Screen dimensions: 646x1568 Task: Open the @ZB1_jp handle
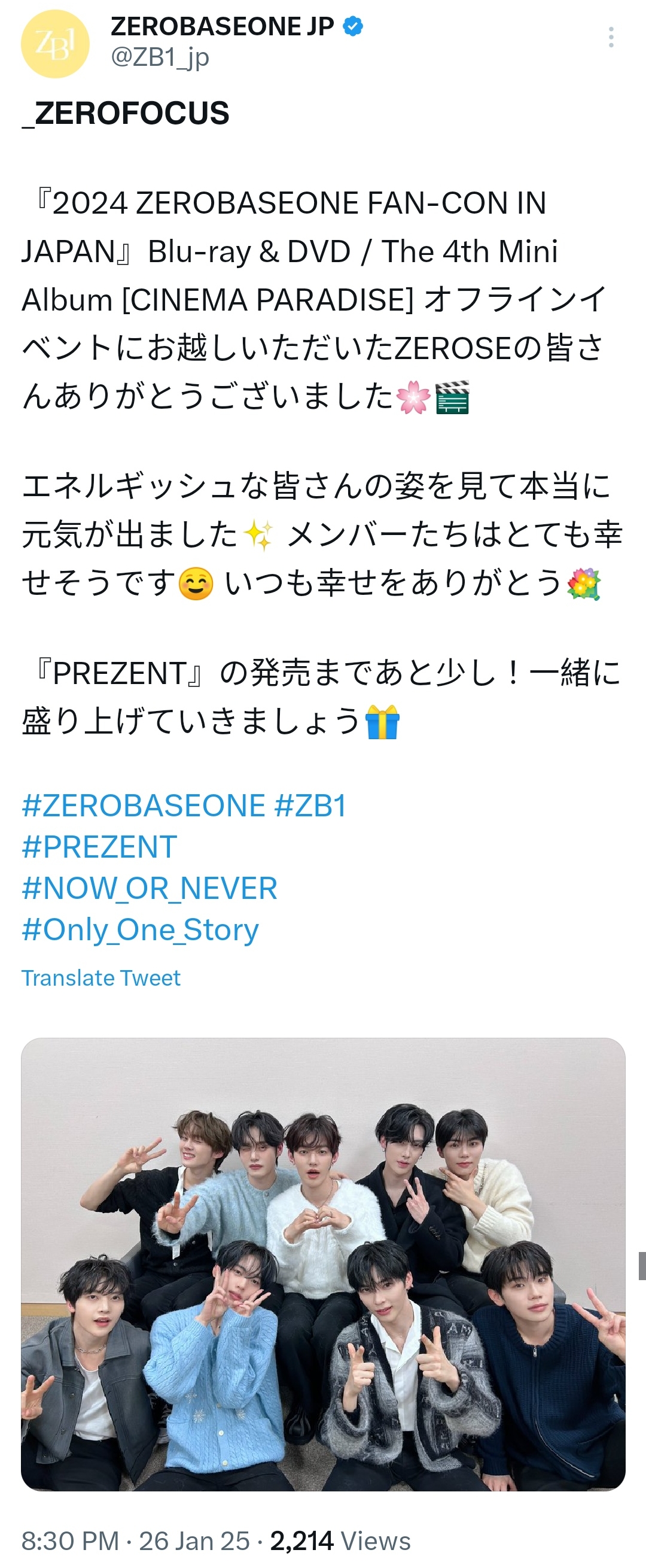pyautogui.click(x=160, y=57)
